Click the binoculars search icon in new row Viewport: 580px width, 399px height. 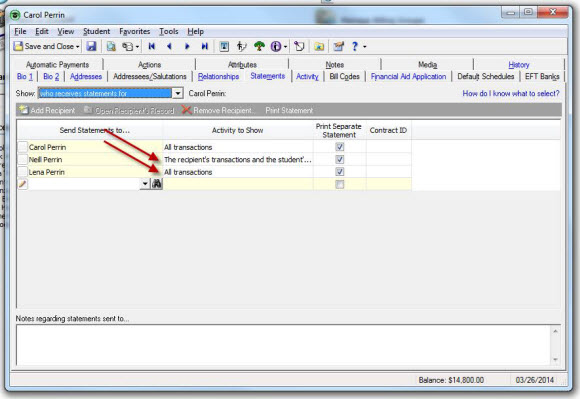point(156,184)
